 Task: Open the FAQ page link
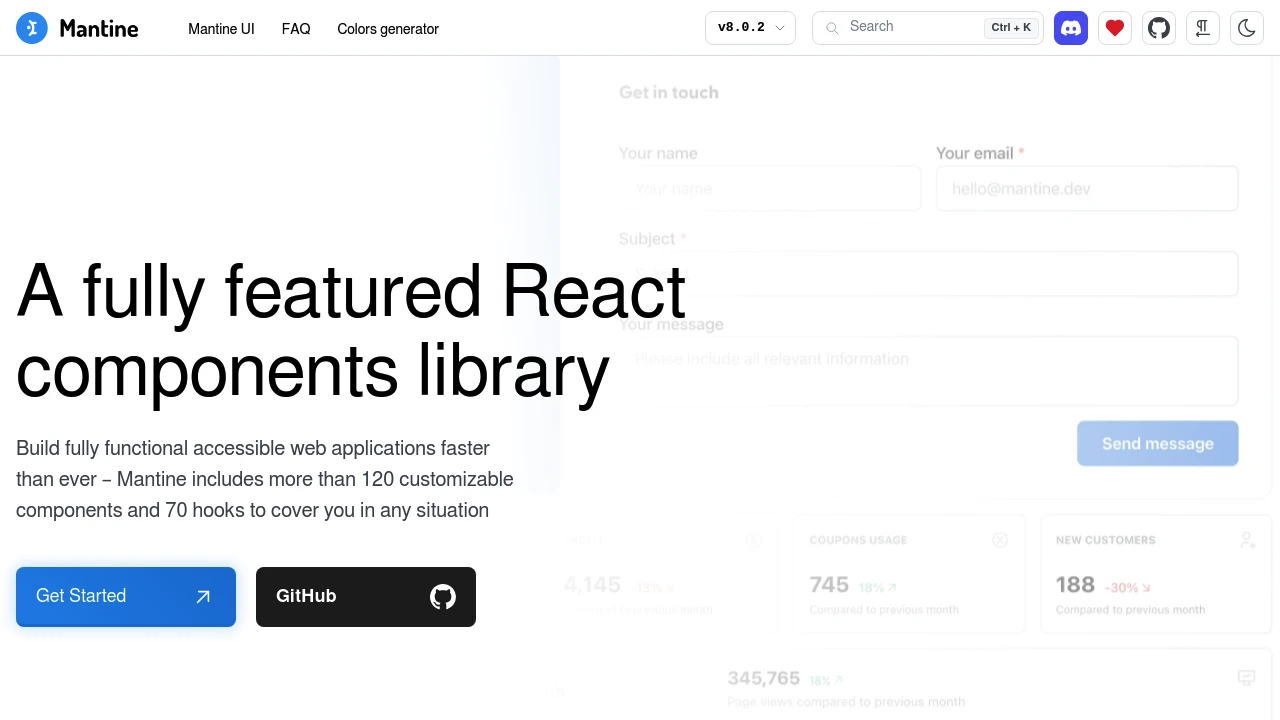tap(296, 29)
